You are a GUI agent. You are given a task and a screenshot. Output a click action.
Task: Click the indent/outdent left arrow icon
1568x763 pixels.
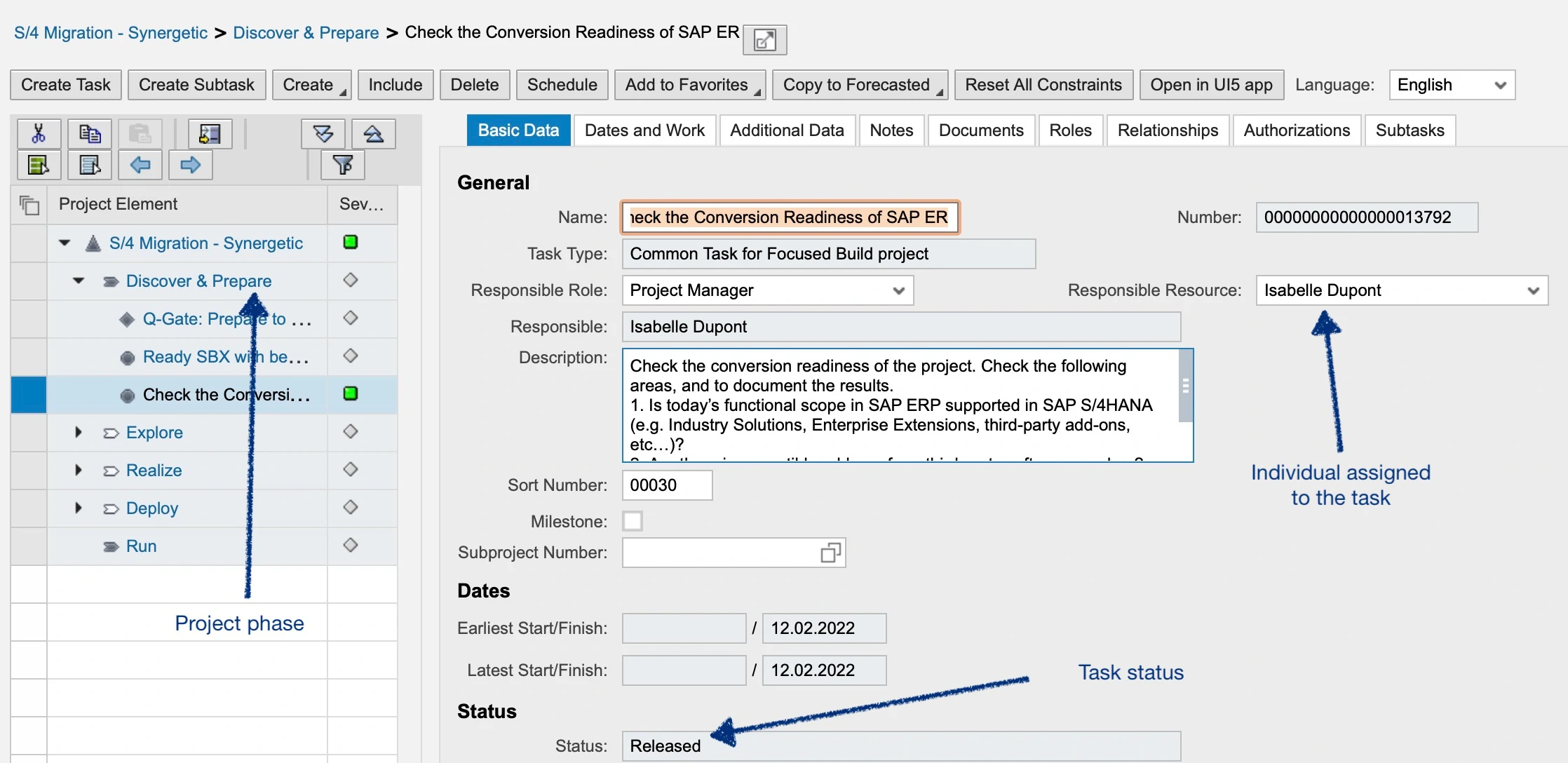[140, 164]
